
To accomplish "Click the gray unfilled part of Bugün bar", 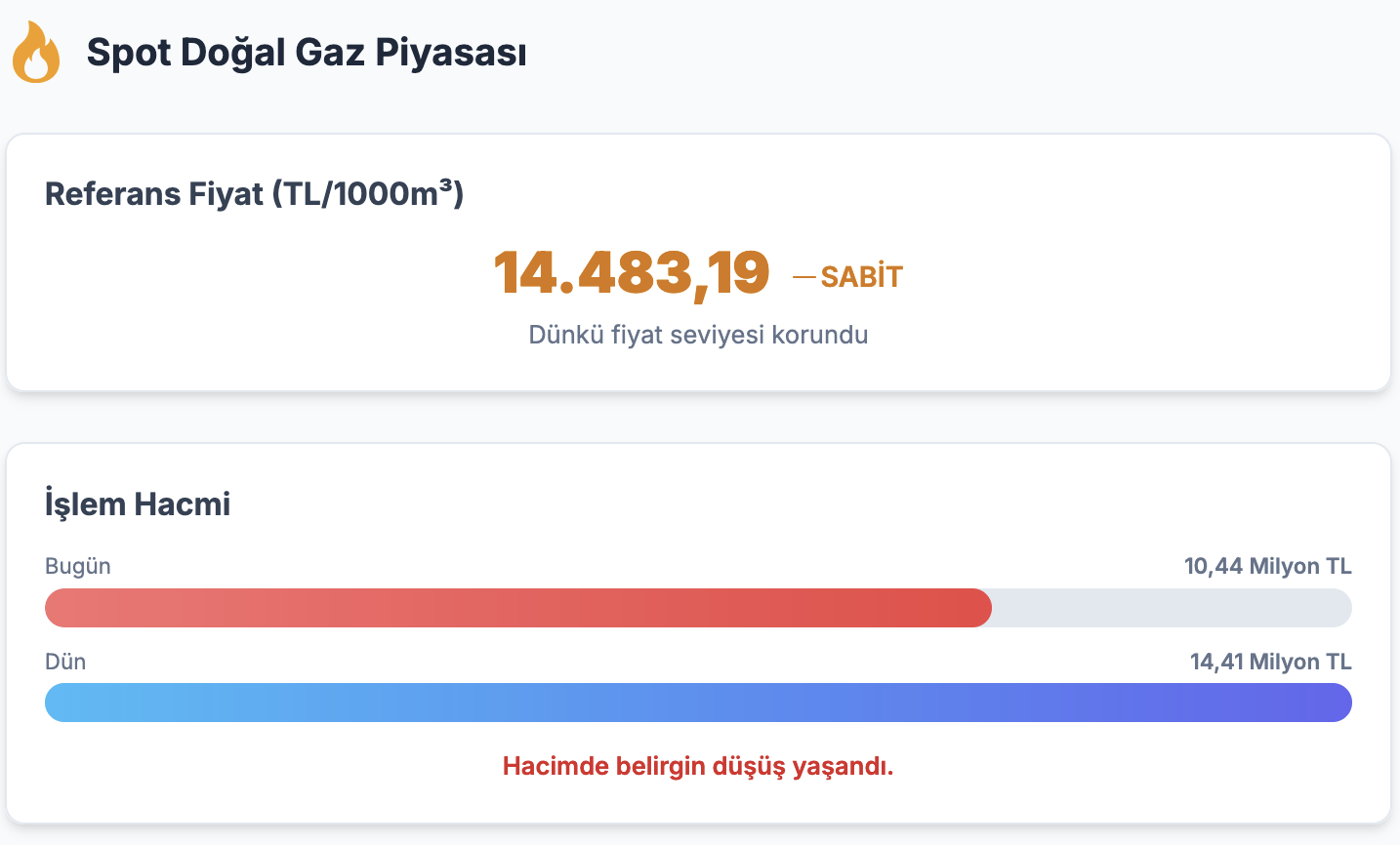I will [1172, 608].
